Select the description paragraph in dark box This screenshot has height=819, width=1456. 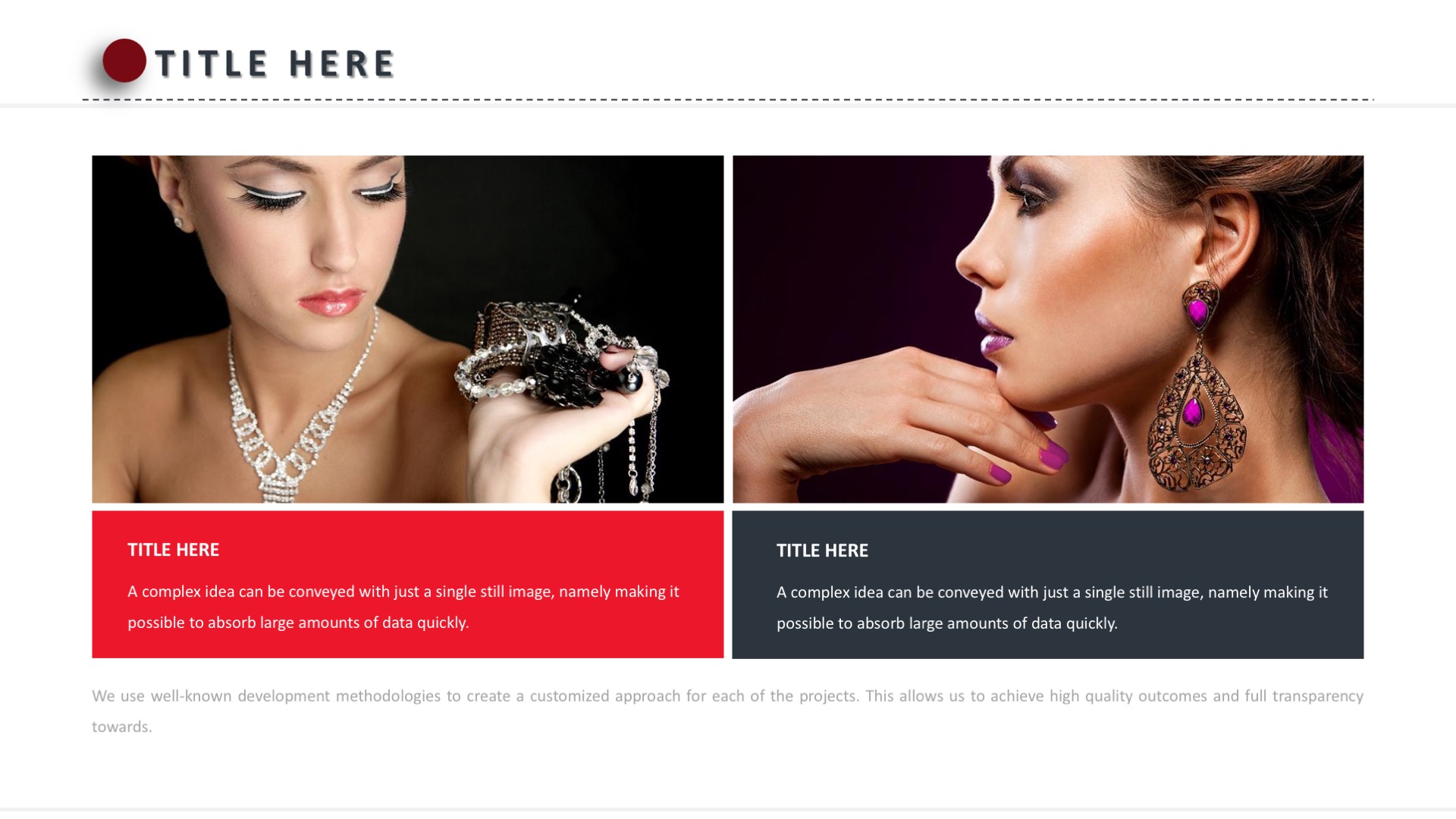pos(1053,607)
